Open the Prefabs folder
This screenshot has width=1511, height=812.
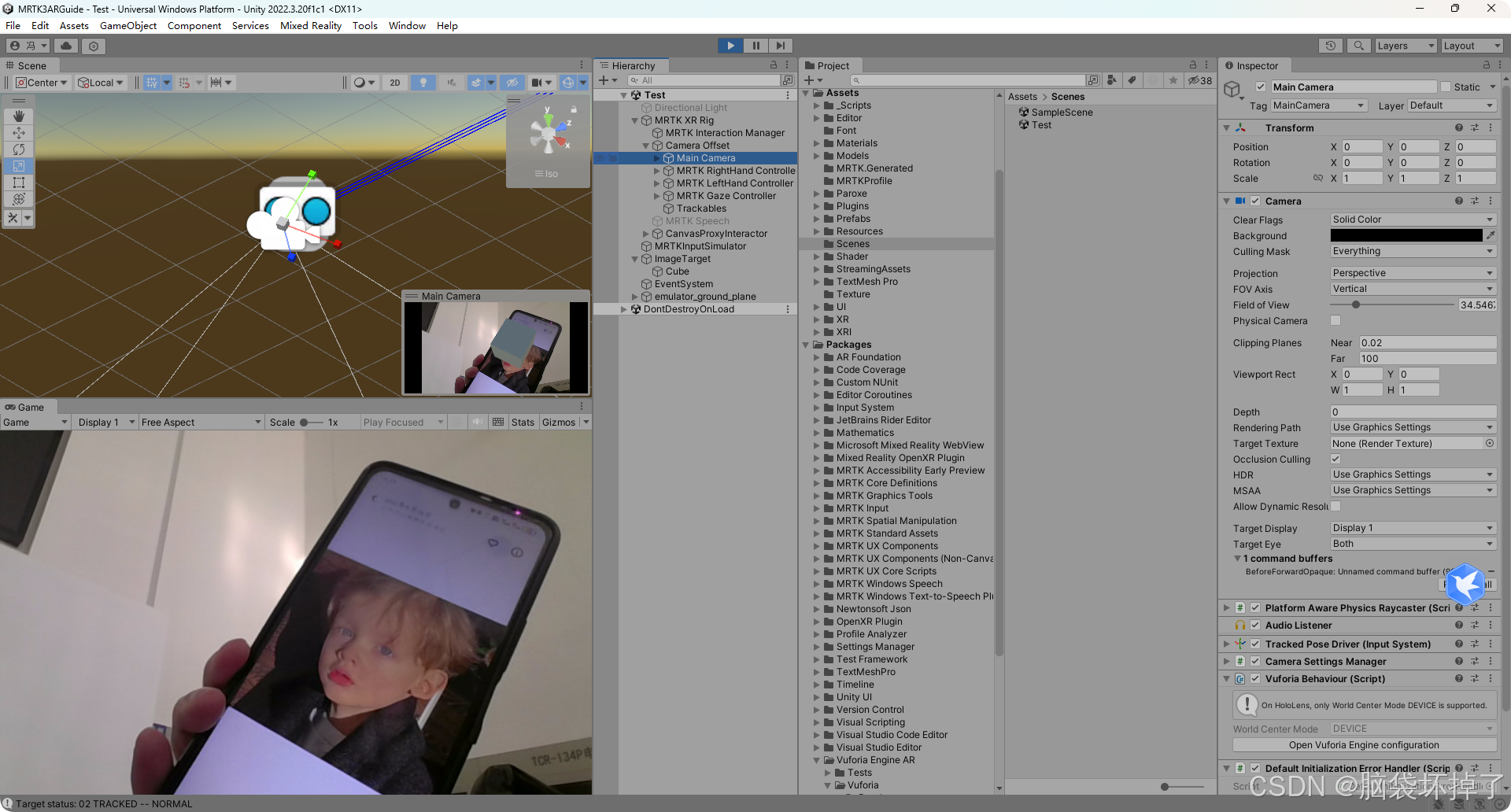pyautogui.click(x=853, y=219)
